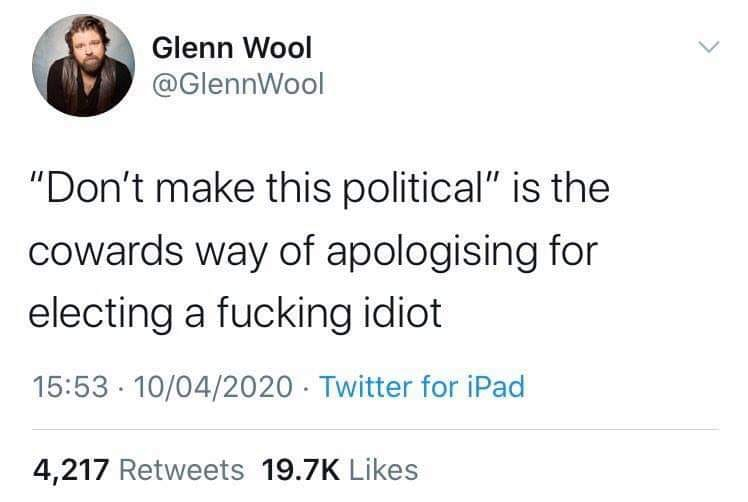Image resolution: width=748 pixels, height=502 pixels.
Task: Open the @GlennWool handle link
Action: [x=238, y=84]
